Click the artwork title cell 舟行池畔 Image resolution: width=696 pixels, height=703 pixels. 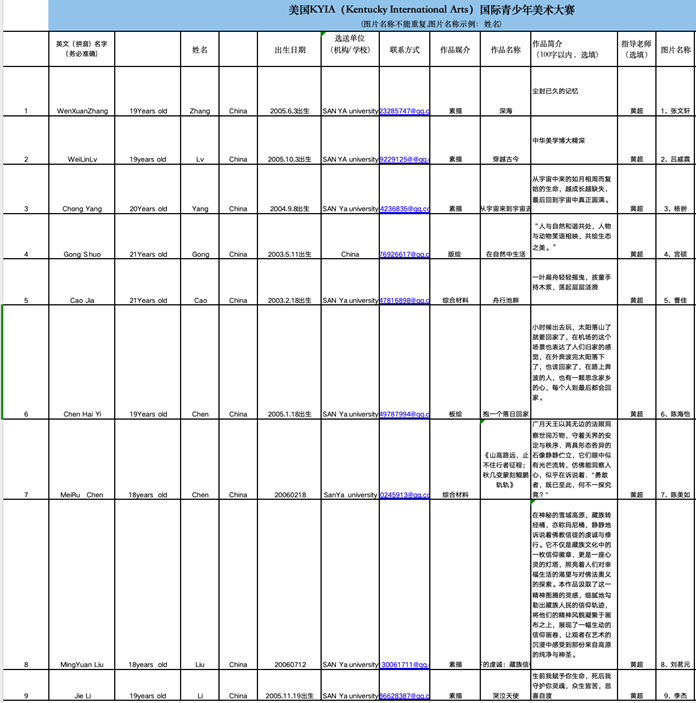(505, 300)
